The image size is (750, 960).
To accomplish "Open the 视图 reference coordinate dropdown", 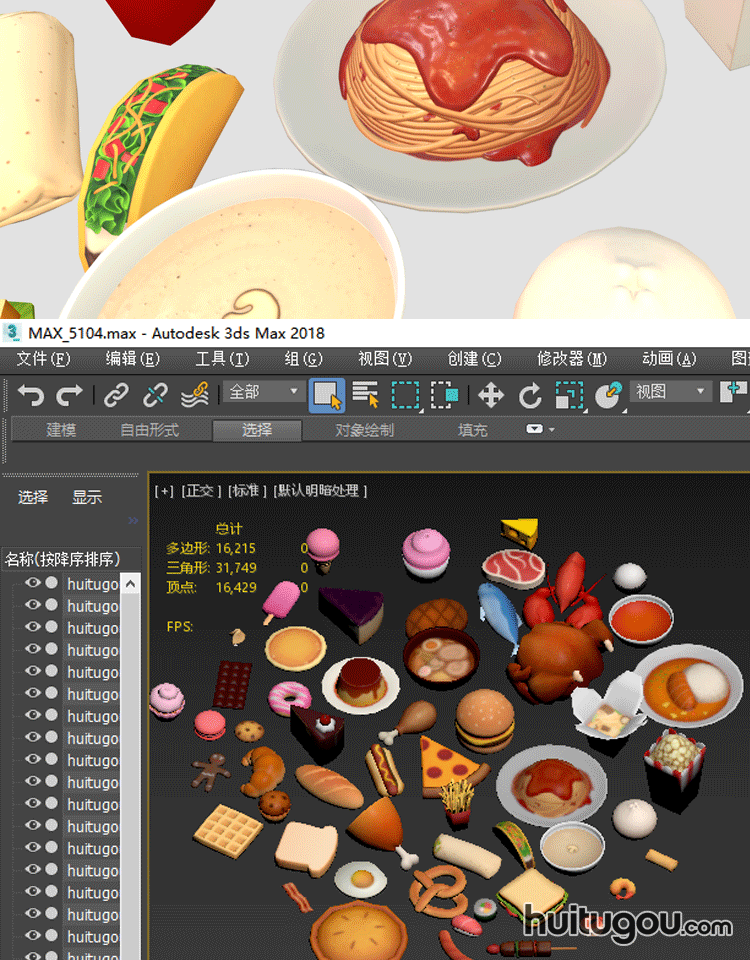I will [x=672, y=392].
